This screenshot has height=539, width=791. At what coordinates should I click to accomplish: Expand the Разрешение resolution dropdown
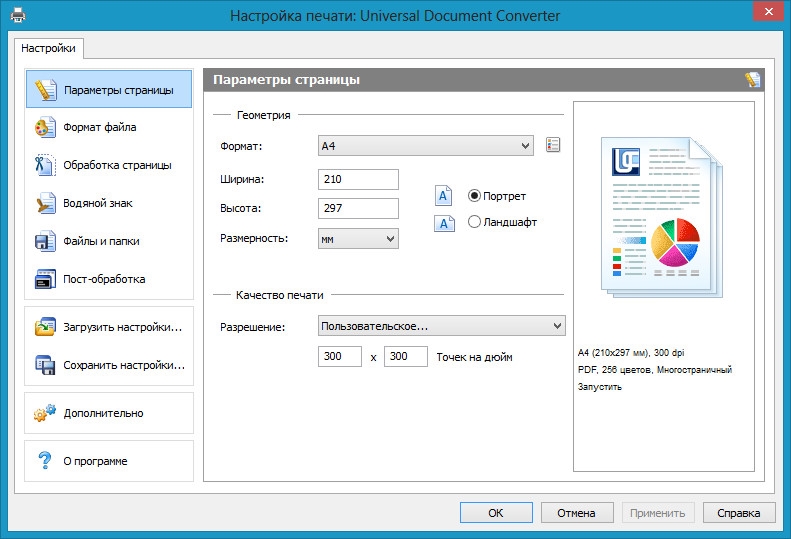coord(441,326)
